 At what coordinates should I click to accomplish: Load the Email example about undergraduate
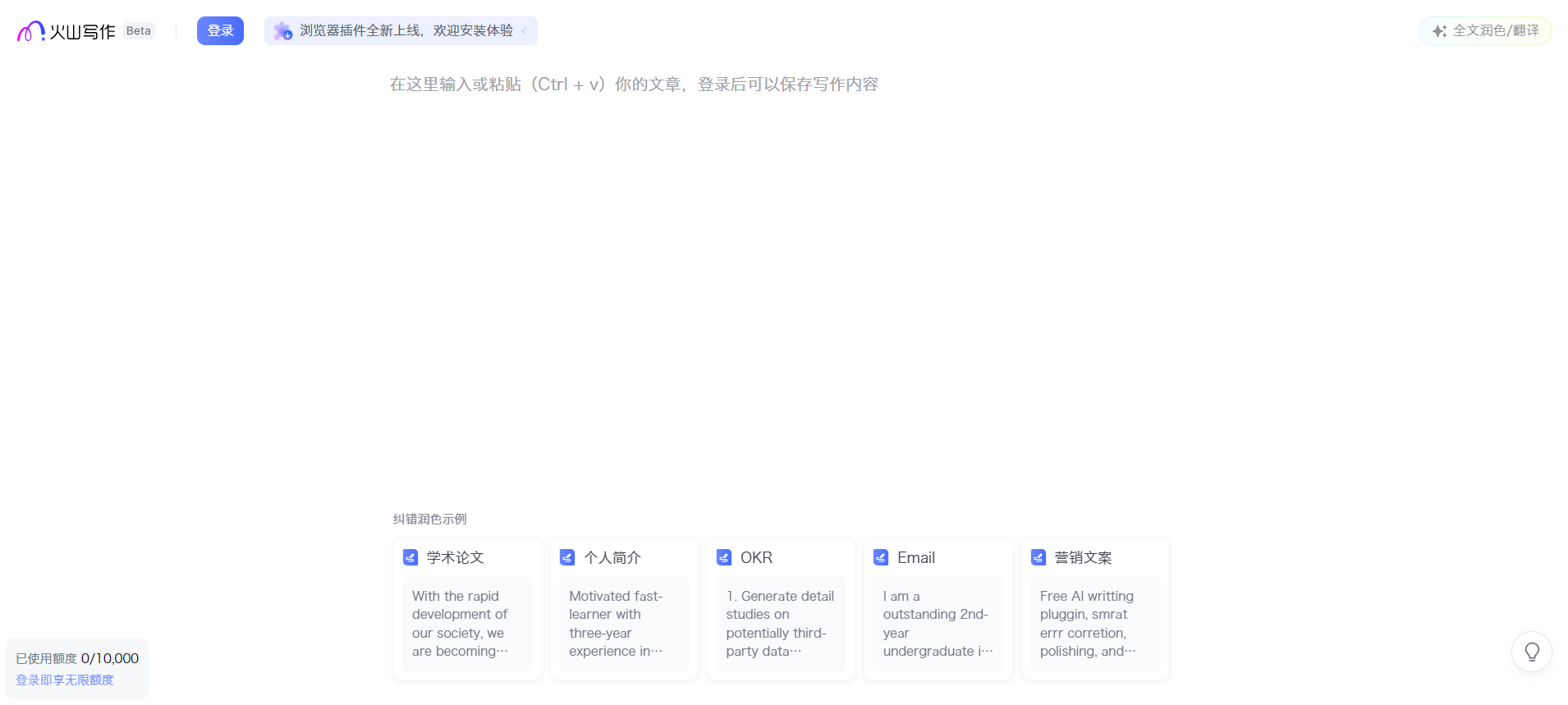point(938,624)
